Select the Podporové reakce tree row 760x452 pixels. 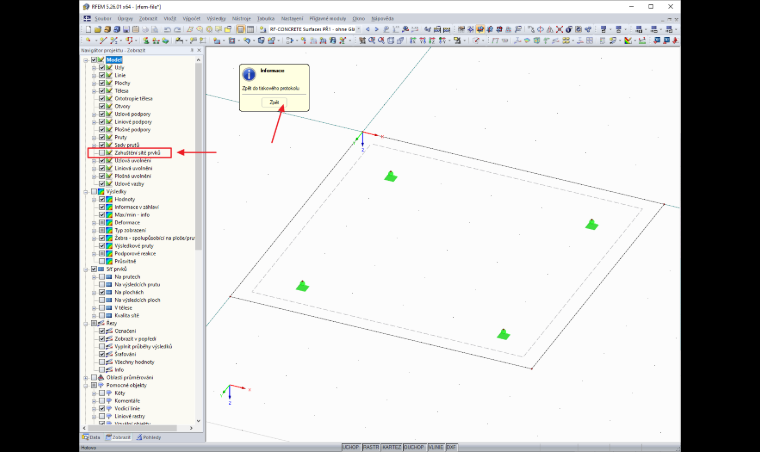coord(135,254)
